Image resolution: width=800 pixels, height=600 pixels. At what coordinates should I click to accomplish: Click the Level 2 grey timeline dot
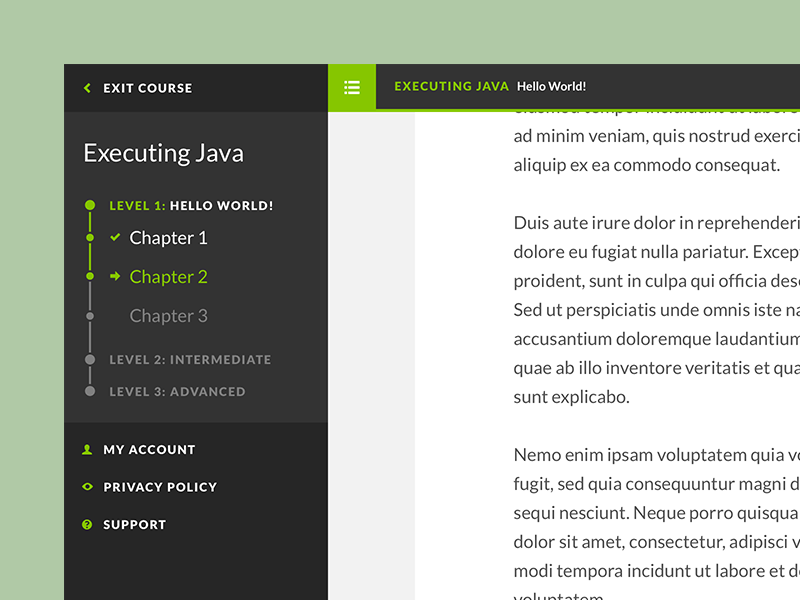point(90,359)
